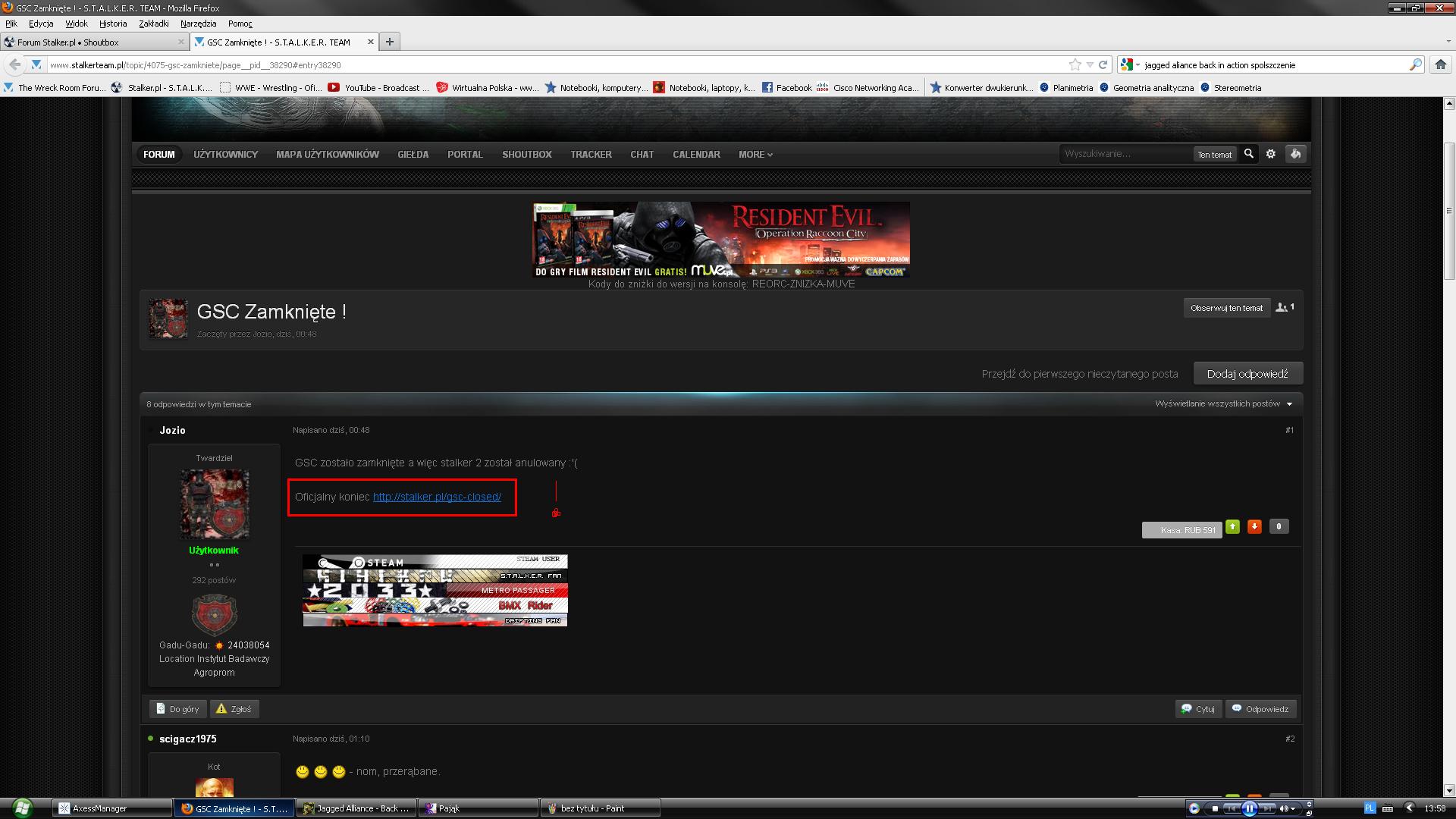Mute the taskbar media player volume

pos(1284,808)
